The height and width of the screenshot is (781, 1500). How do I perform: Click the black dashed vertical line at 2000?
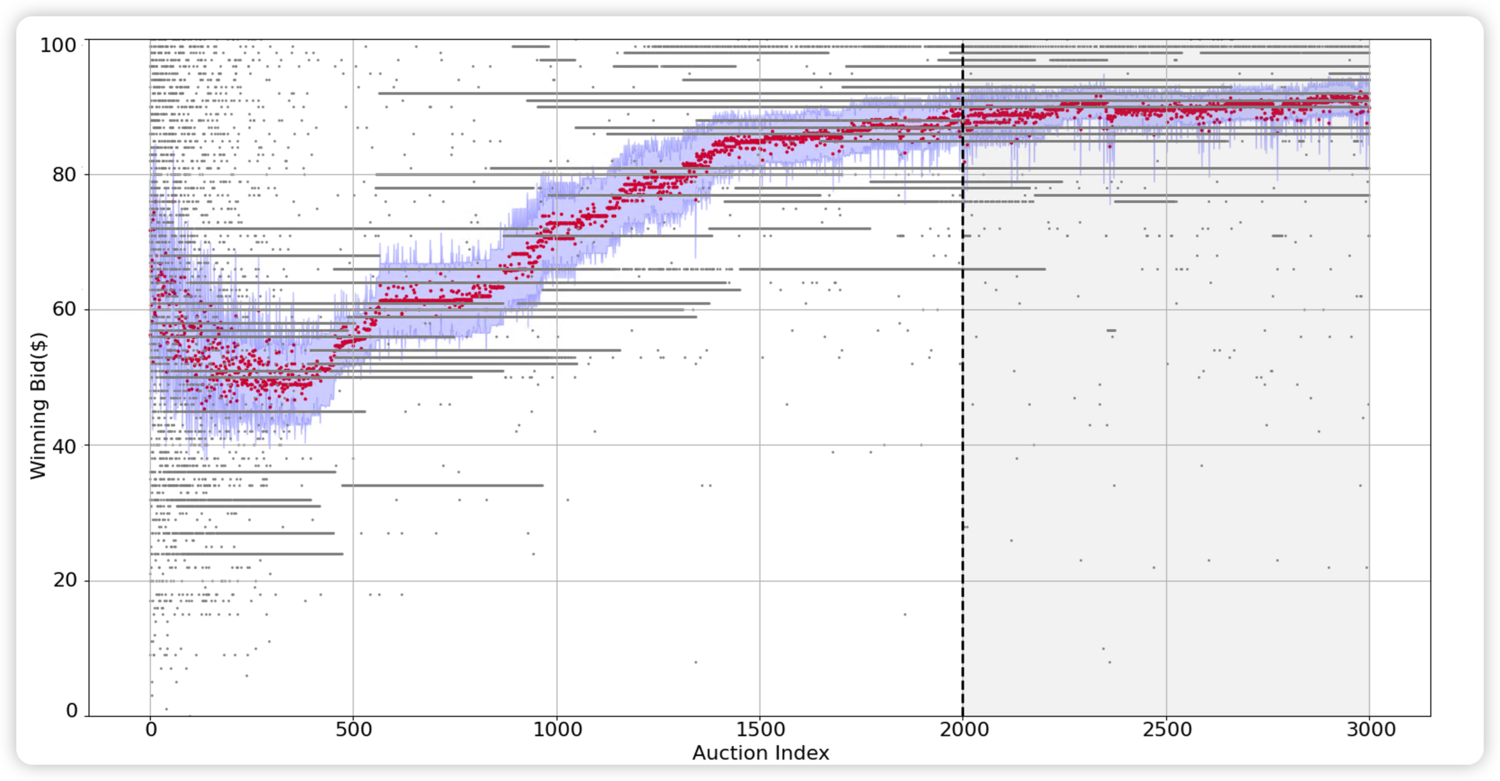(x=962, y=400)
